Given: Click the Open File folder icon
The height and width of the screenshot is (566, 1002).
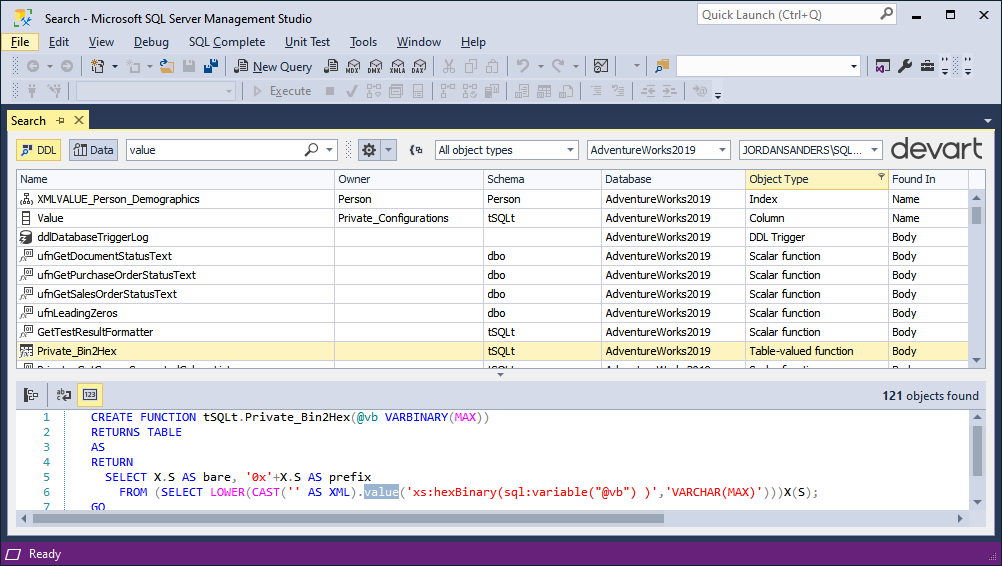Looking at the screenshot, I should click(167, 66).
